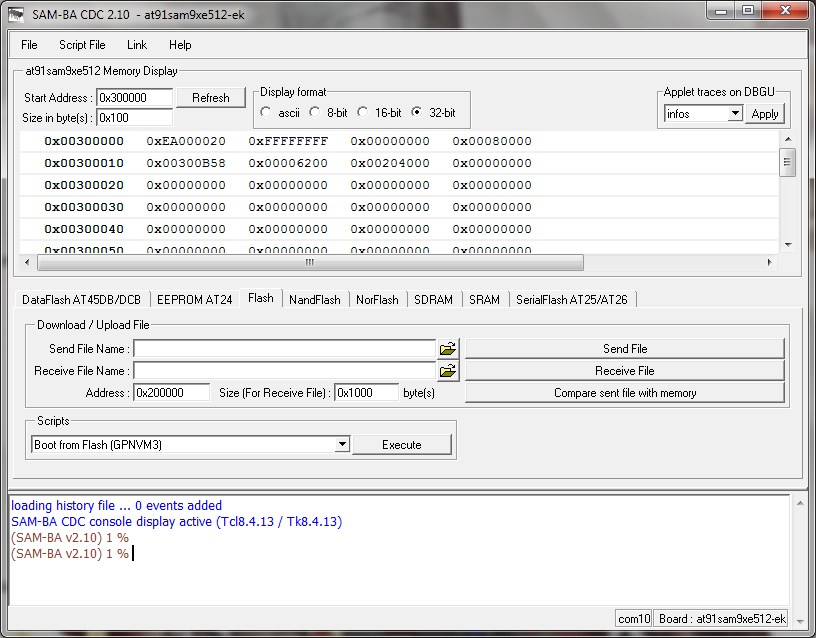Click the com10 status bar entry
816x638 pixels.
coord(634,619)
